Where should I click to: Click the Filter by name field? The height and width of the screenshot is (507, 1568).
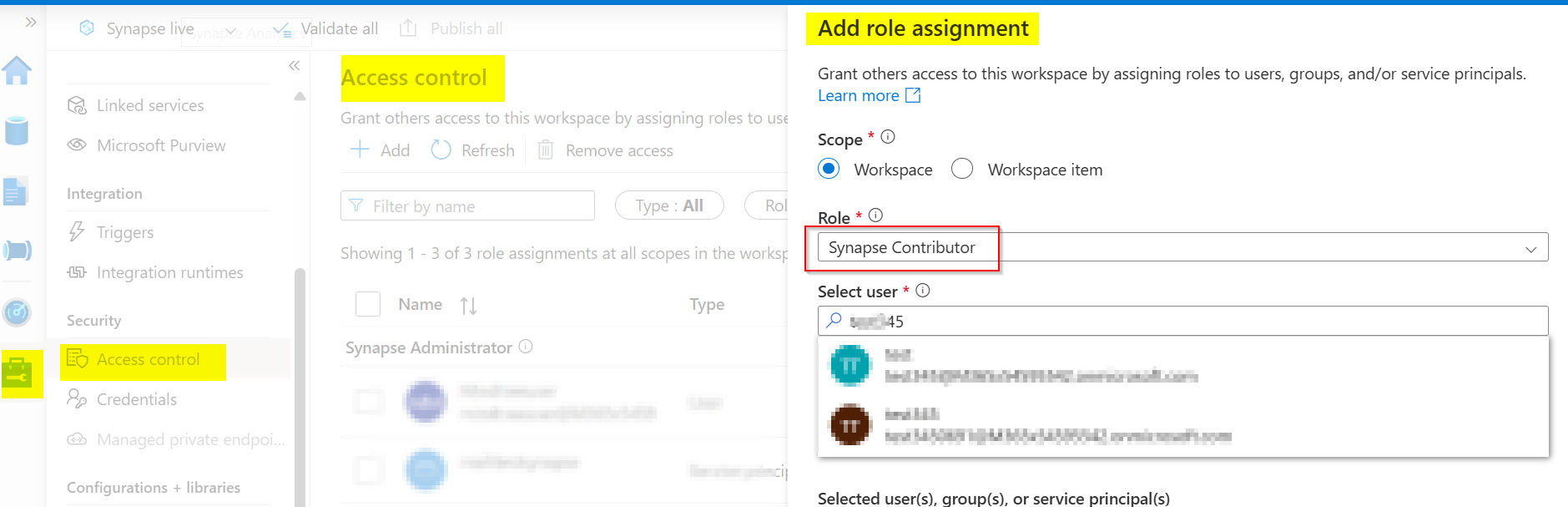click(x=467, y=205)
